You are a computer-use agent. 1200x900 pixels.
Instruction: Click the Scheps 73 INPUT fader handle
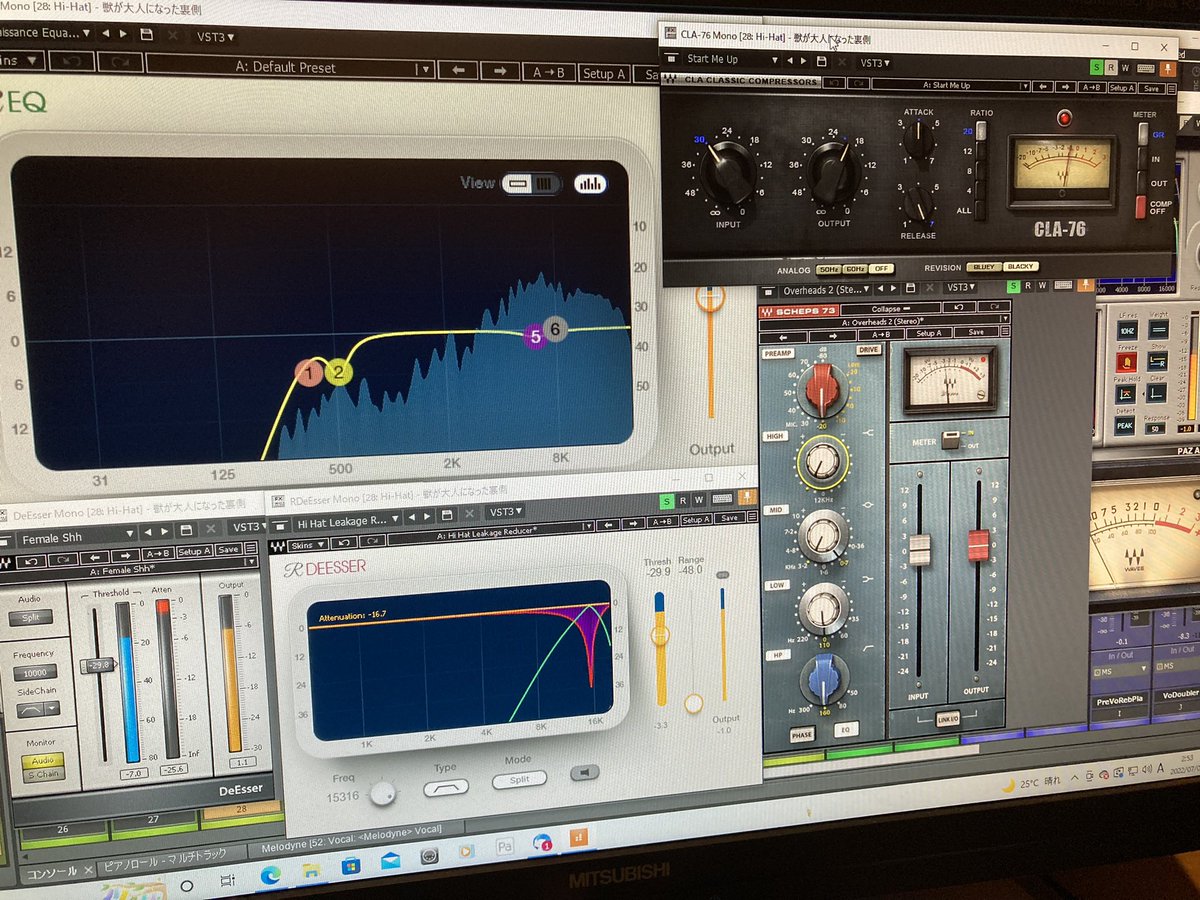point(920,549)
